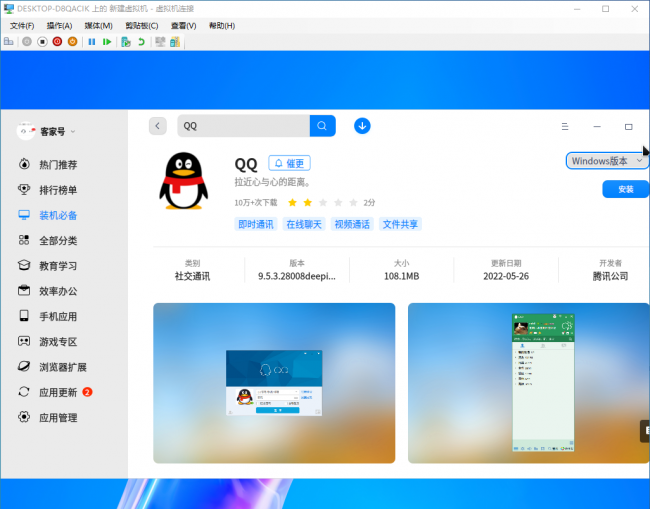The height and width of the screenshot is (509, 650).
Task: Click the third grey rating star
Action: pos(323,203)
